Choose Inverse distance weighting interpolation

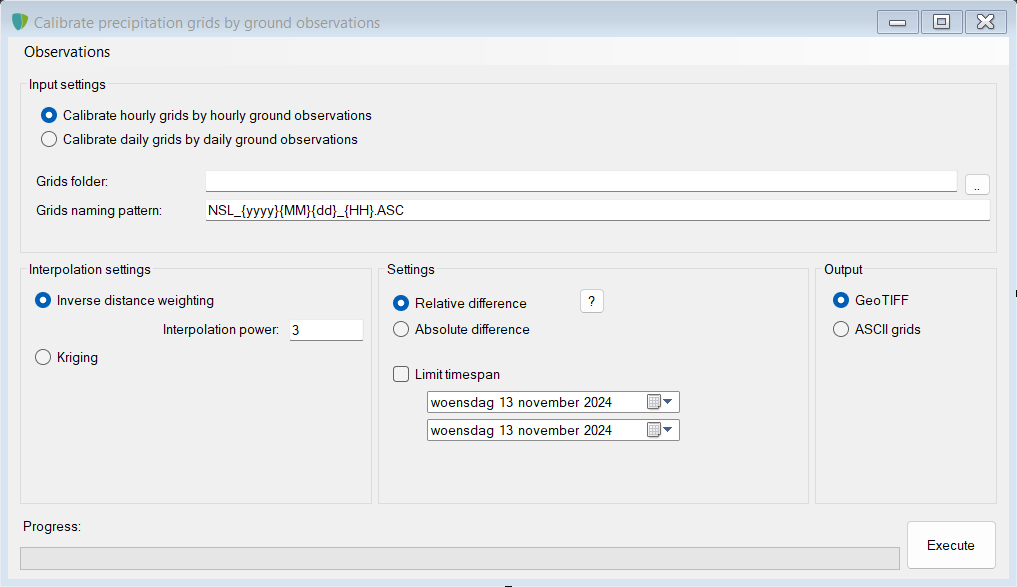point(43,300)
